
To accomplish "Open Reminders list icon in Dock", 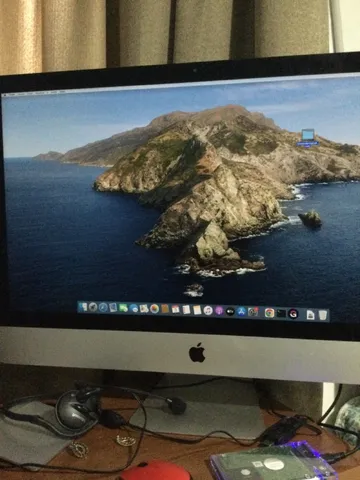I will click(x=186, y=310).
